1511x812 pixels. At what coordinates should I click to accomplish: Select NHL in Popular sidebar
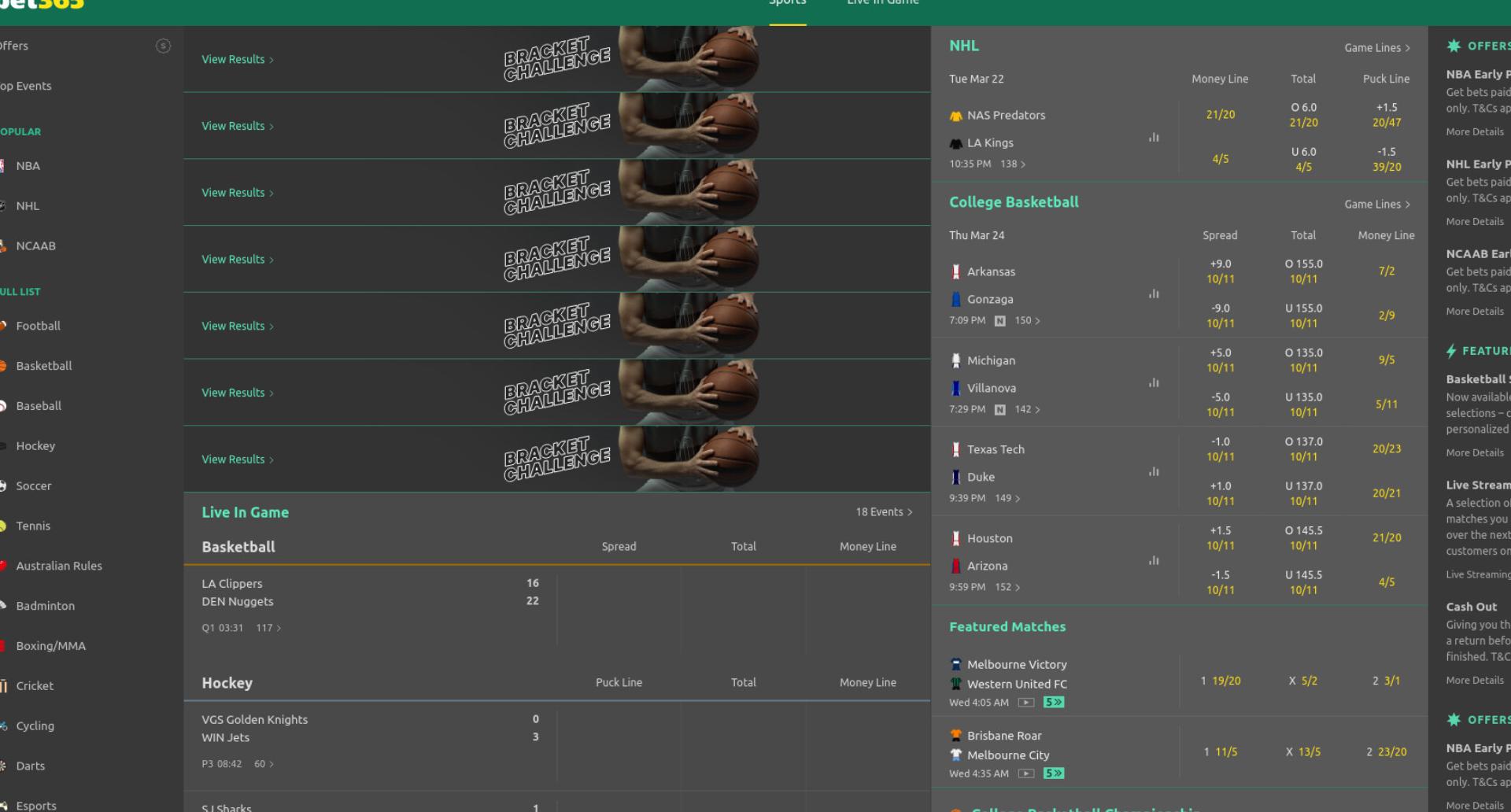28,206
